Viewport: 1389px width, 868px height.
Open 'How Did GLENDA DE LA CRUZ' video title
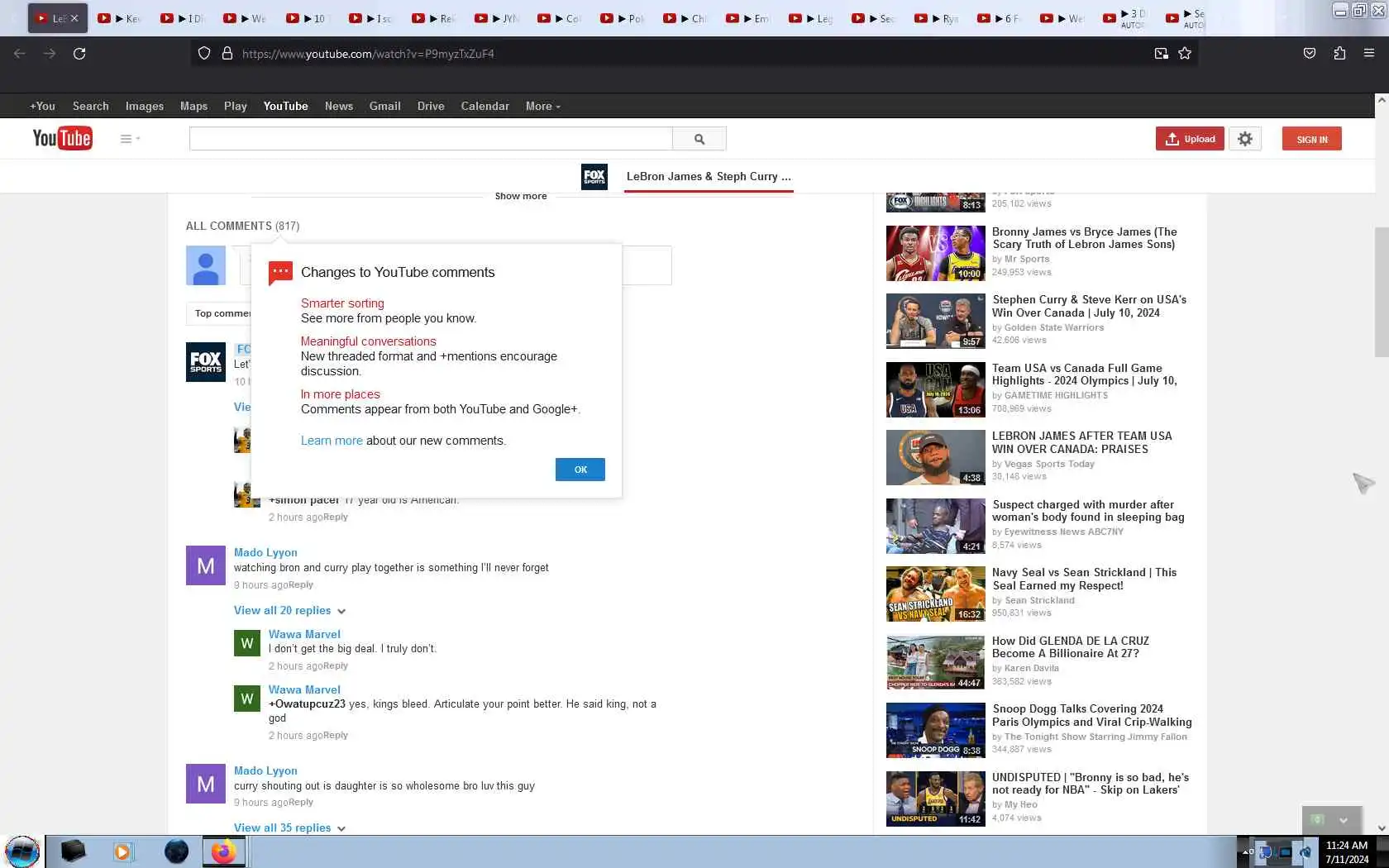click(1071, 647)
